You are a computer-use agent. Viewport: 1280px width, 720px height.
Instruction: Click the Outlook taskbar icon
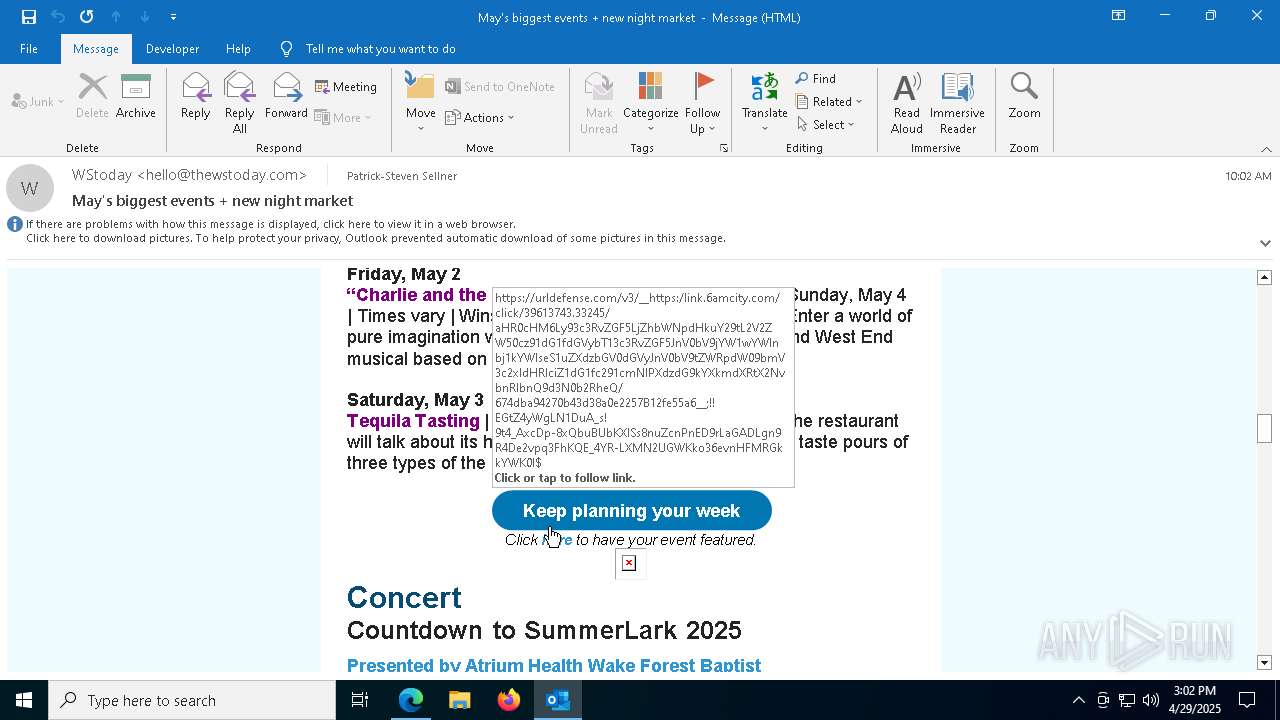tap(558, 700)
